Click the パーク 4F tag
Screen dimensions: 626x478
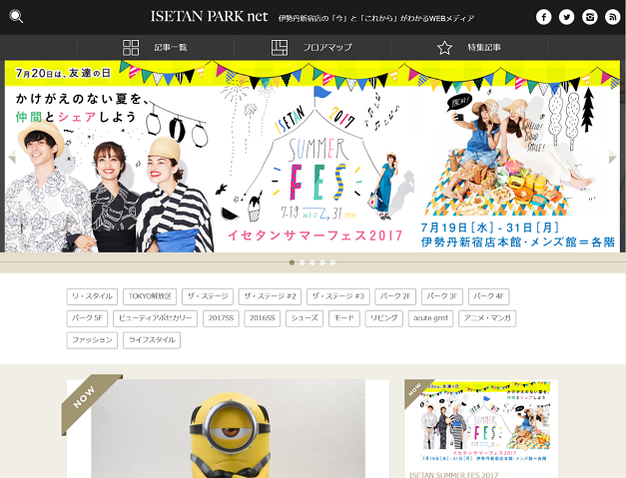point(489,296)
